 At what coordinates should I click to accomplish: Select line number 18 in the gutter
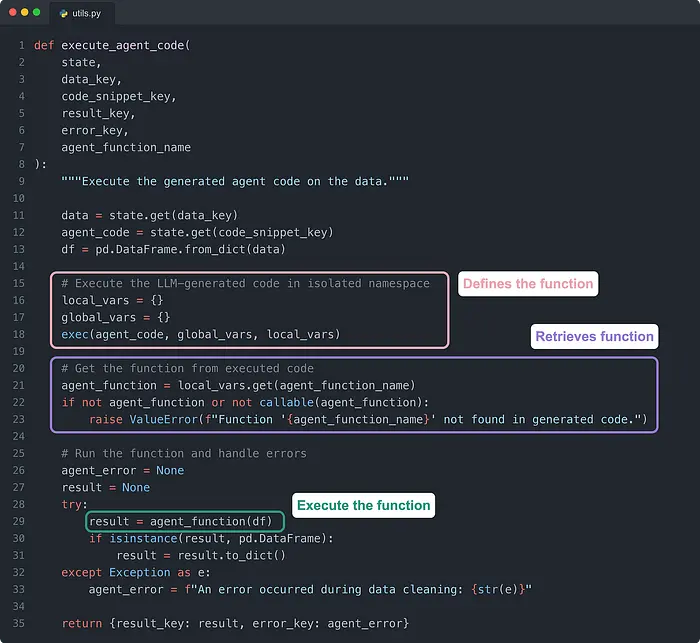(x=18, y=334)
